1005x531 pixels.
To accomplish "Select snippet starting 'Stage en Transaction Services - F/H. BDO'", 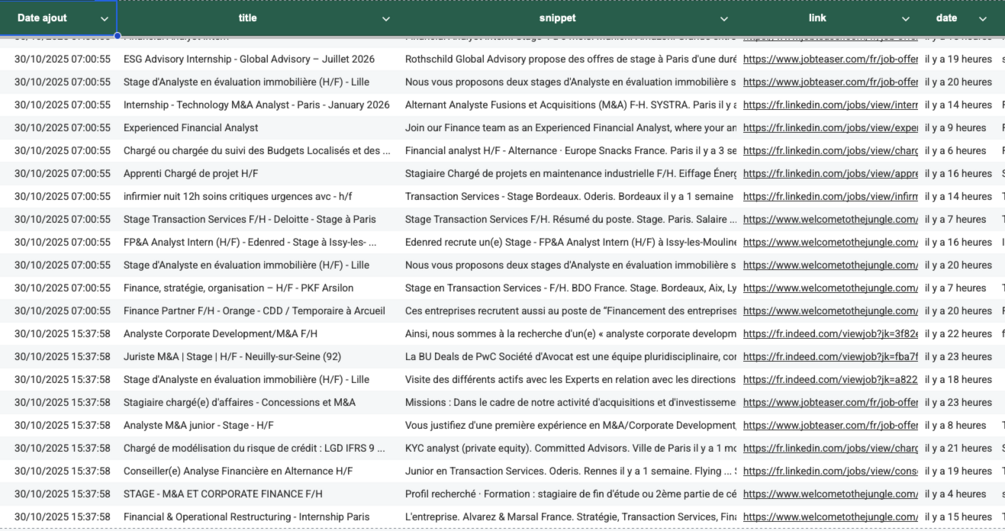I will [x=570, y=288].
